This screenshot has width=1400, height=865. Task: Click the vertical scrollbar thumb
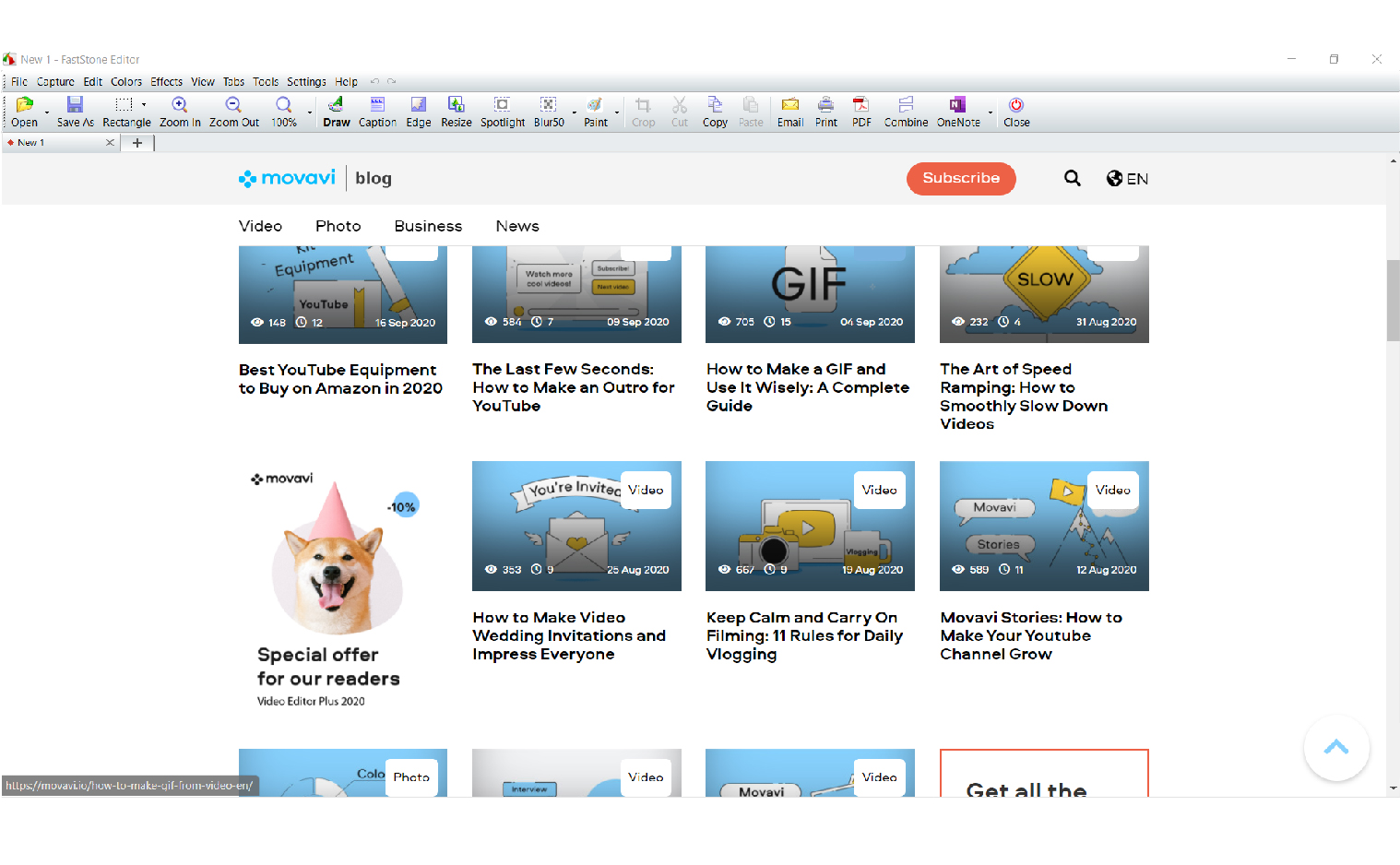pos(1393,301)
